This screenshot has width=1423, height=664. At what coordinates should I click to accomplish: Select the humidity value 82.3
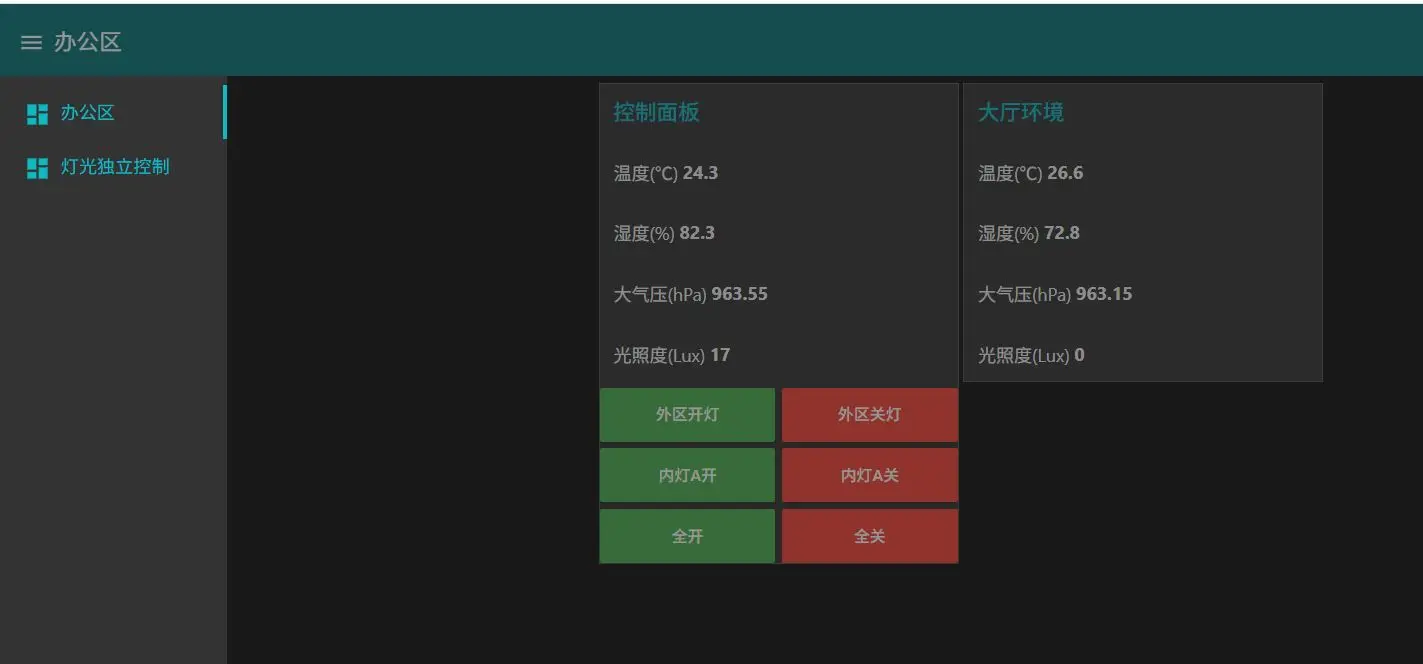point(697,233)
